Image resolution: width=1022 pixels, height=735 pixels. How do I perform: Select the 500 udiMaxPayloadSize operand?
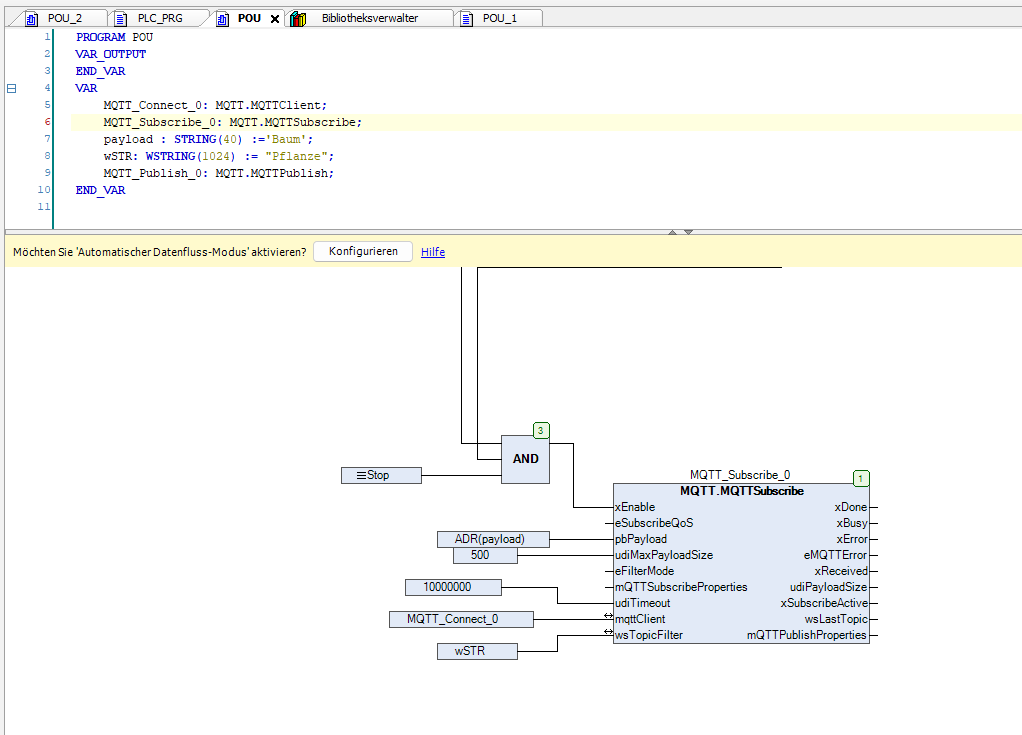pos(484,555)
